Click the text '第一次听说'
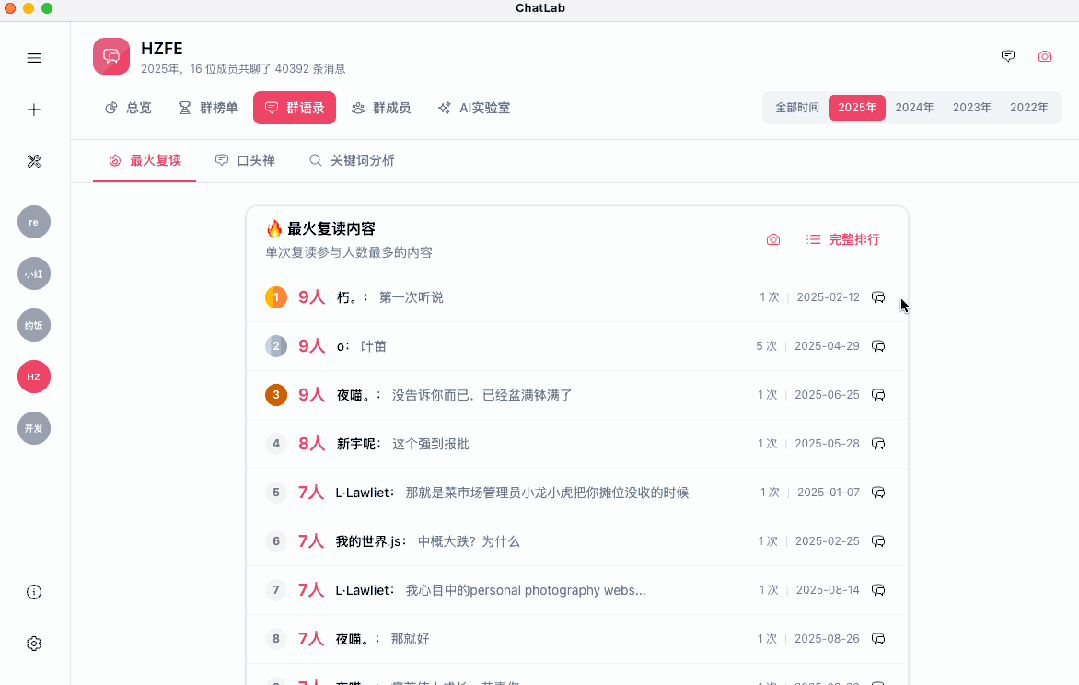Screen dimensions: 1079x685 tap(411, 297)
